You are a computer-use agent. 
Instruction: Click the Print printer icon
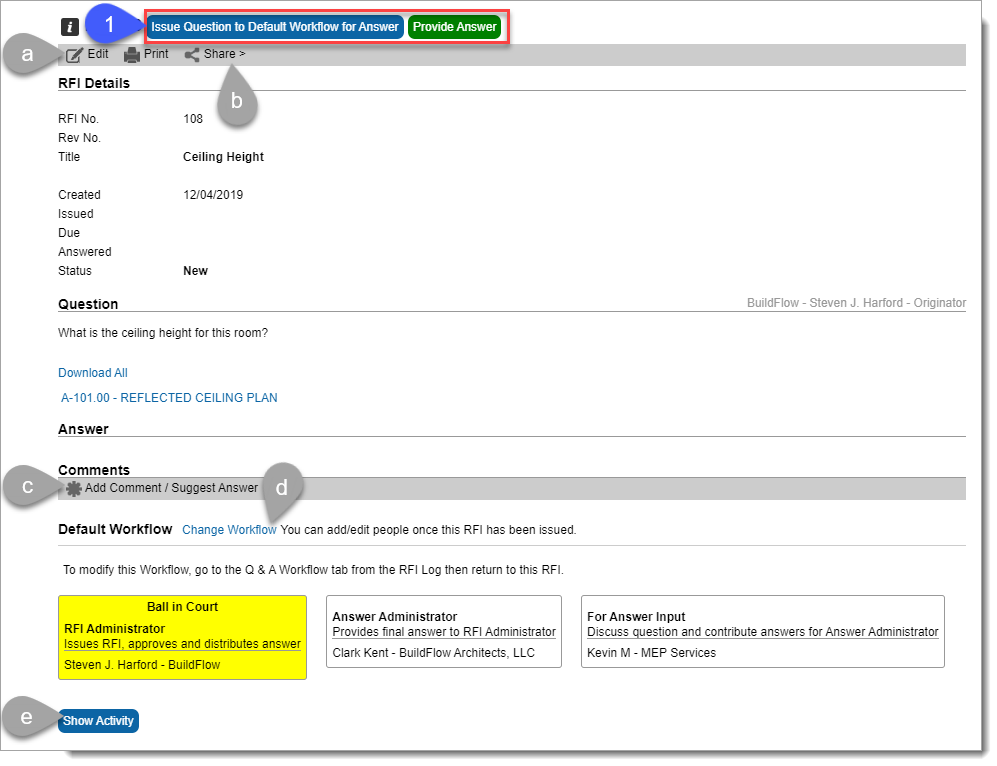[130, 54]
